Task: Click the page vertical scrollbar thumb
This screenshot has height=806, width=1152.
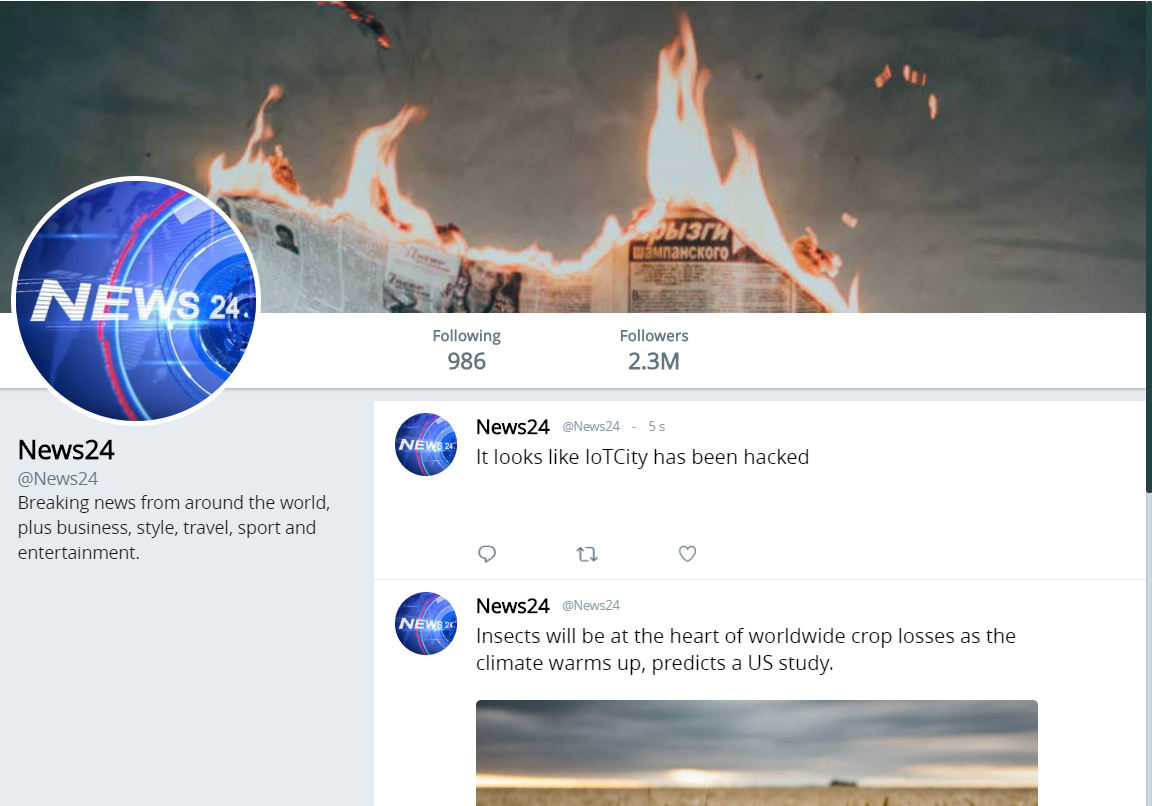Action: click(1148, 246)
